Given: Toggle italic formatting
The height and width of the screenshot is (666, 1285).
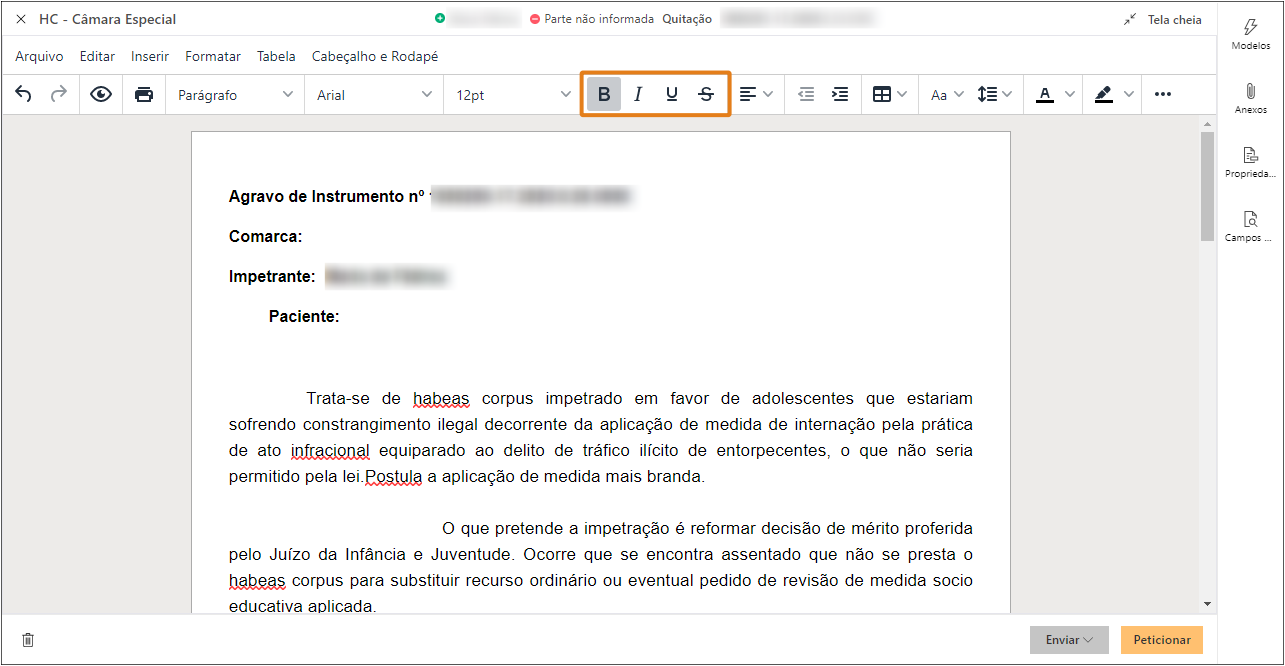Looking at the screenshot, I should [638, 93].
